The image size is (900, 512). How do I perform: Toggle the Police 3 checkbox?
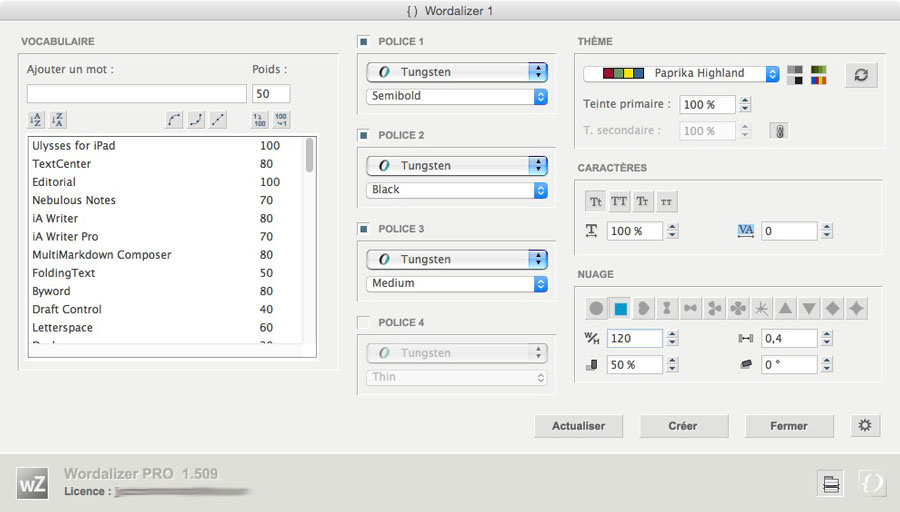[x=363, y=228]
